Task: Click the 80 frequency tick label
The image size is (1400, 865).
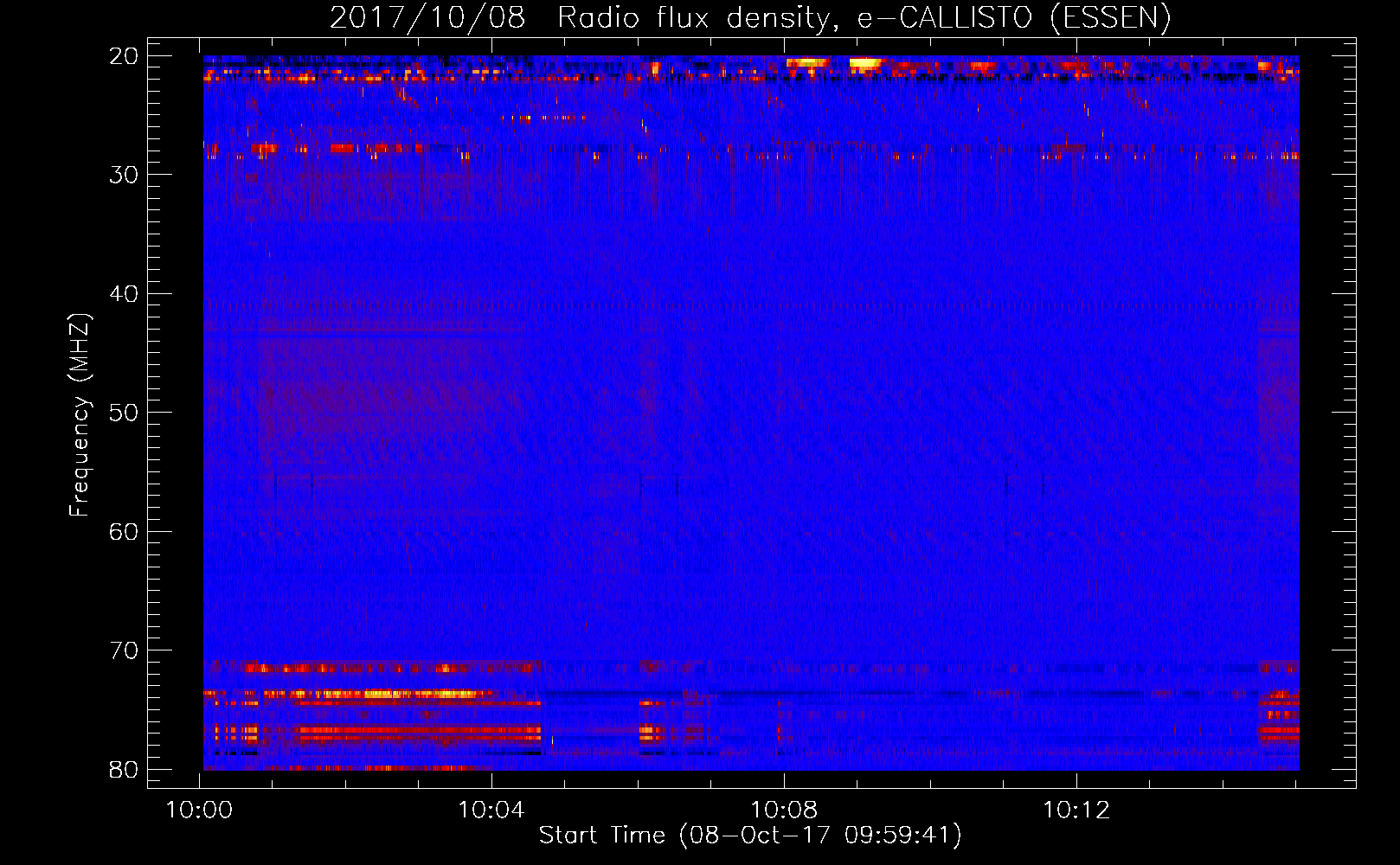Action: click(125, 770)
